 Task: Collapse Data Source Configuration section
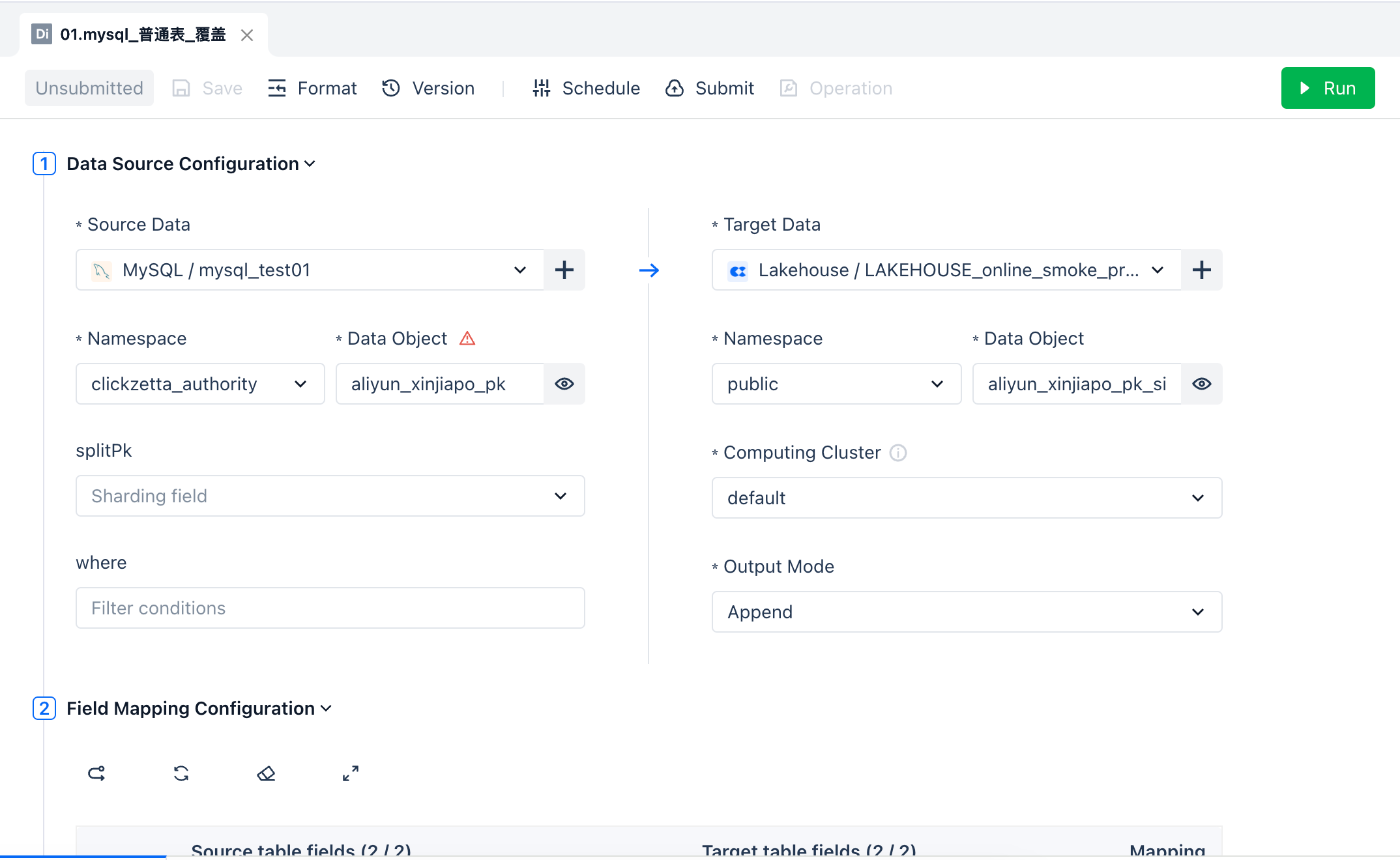310,164
